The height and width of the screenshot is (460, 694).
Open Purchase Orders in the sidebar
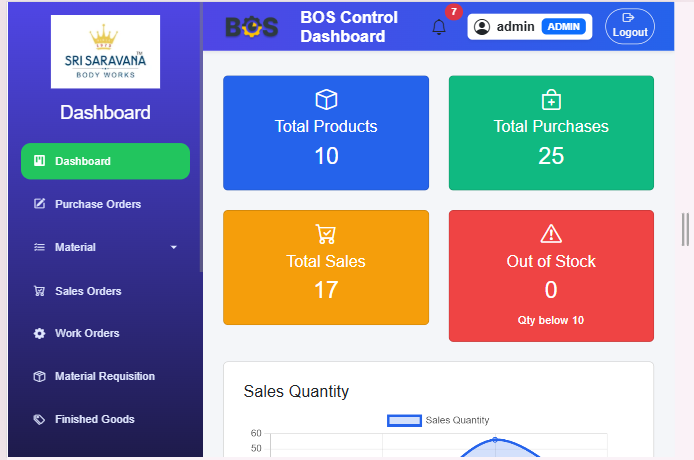(97, 204)
